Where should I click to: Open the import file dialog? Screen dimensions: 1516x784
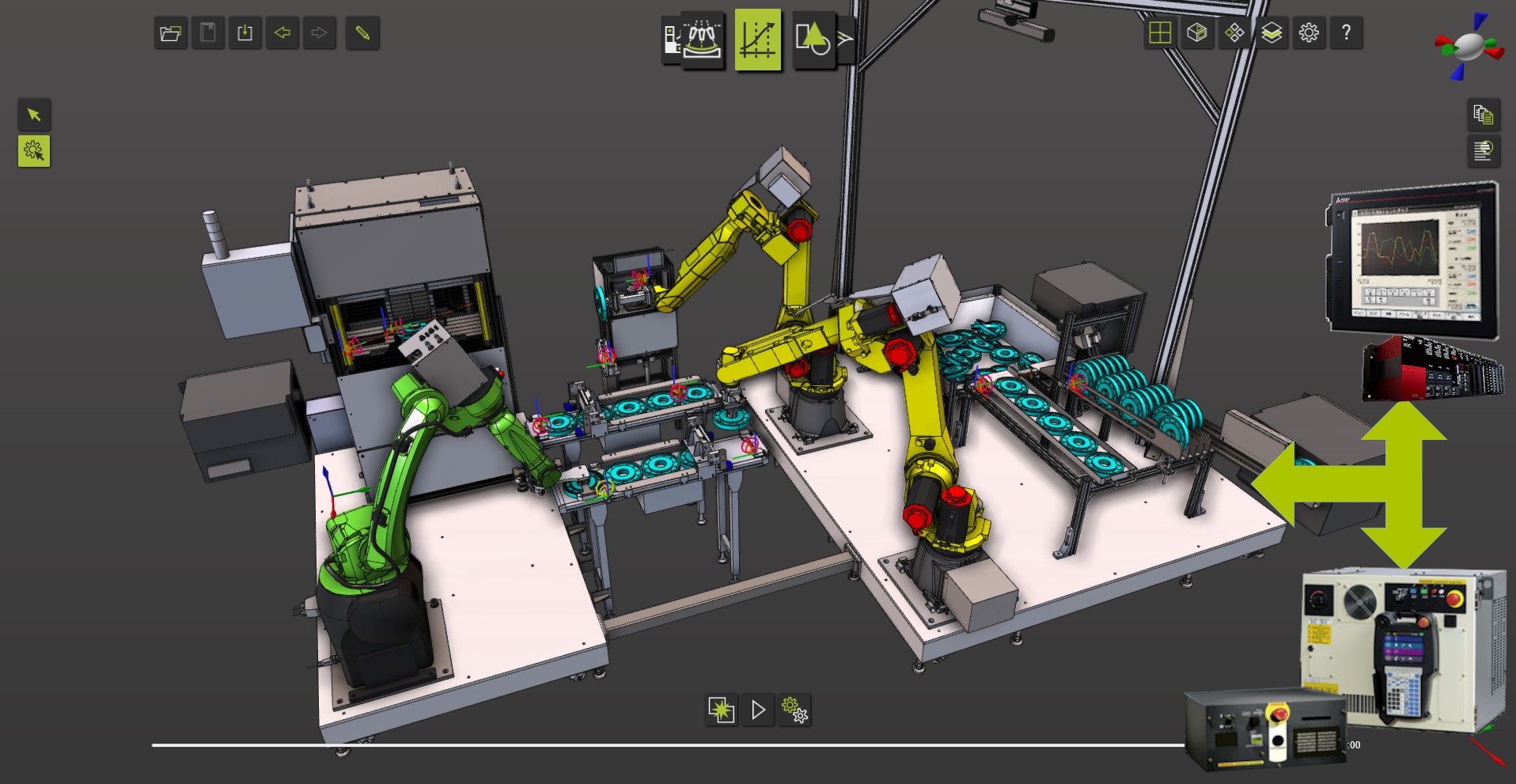point(244,33)
